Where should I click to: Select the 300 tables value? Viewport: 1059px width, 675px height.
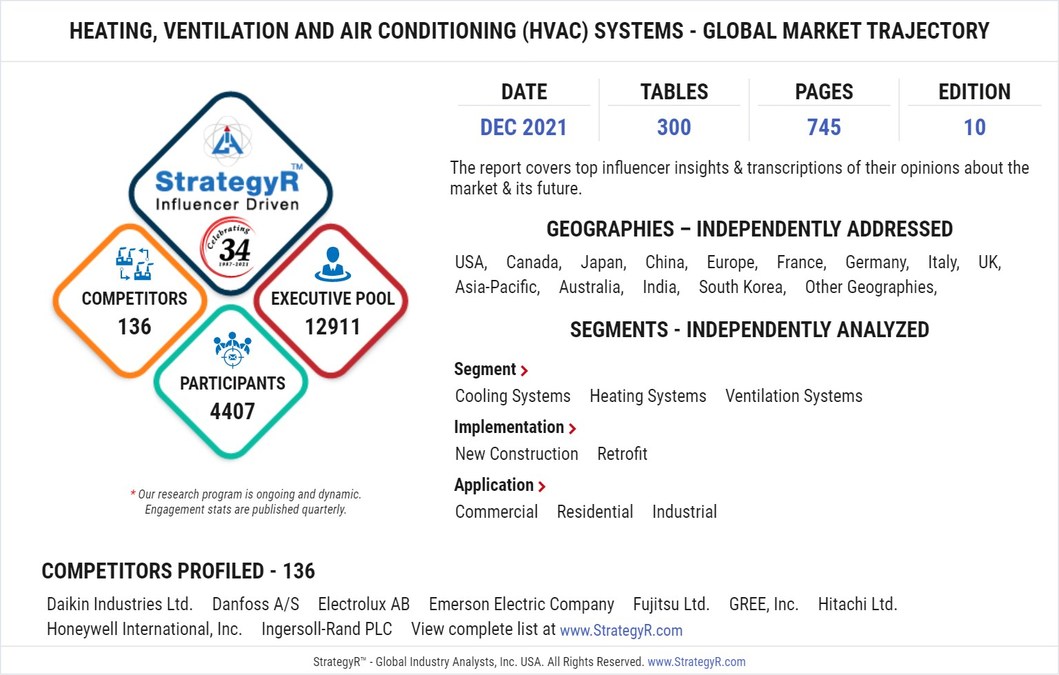coord(674,127)
